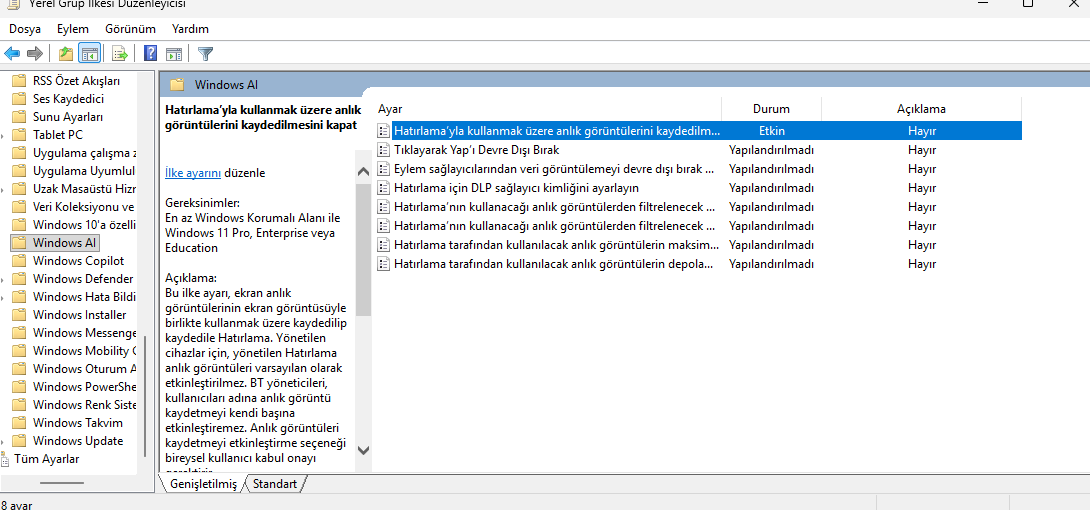Go up one level with folder icon
The image size is (1090, 510).
tap(66, 53)
